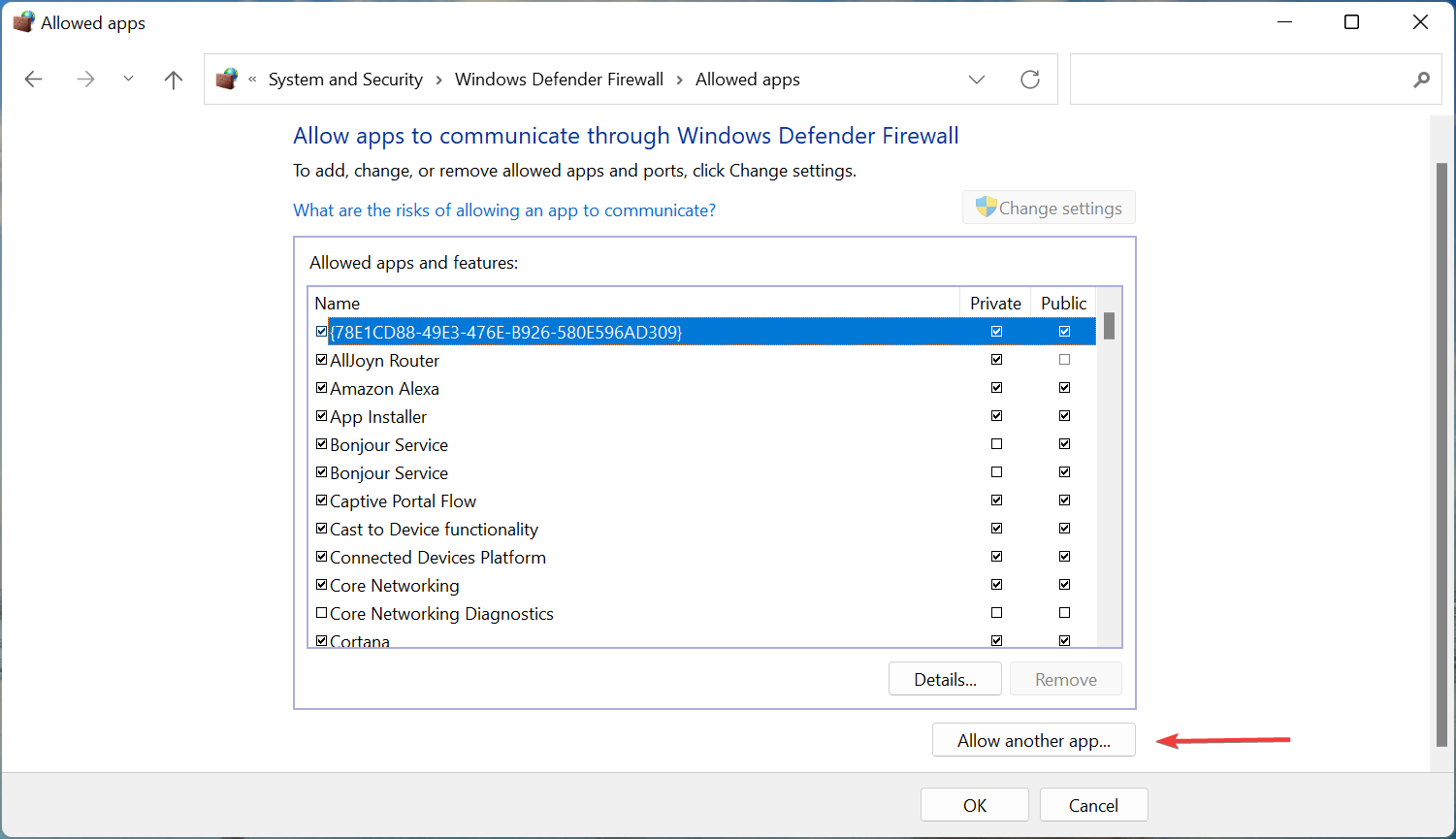Select Cast to Device functionality row
Viewport: 1456px width, 839px height.
point(702,529)
